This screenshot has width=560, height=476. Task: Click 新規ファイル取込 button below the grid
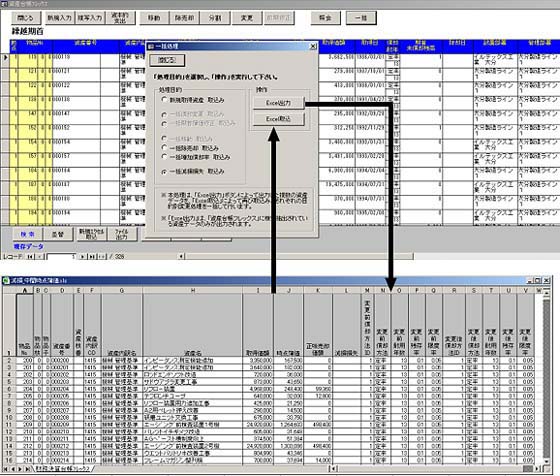click(x=91, y=234)
